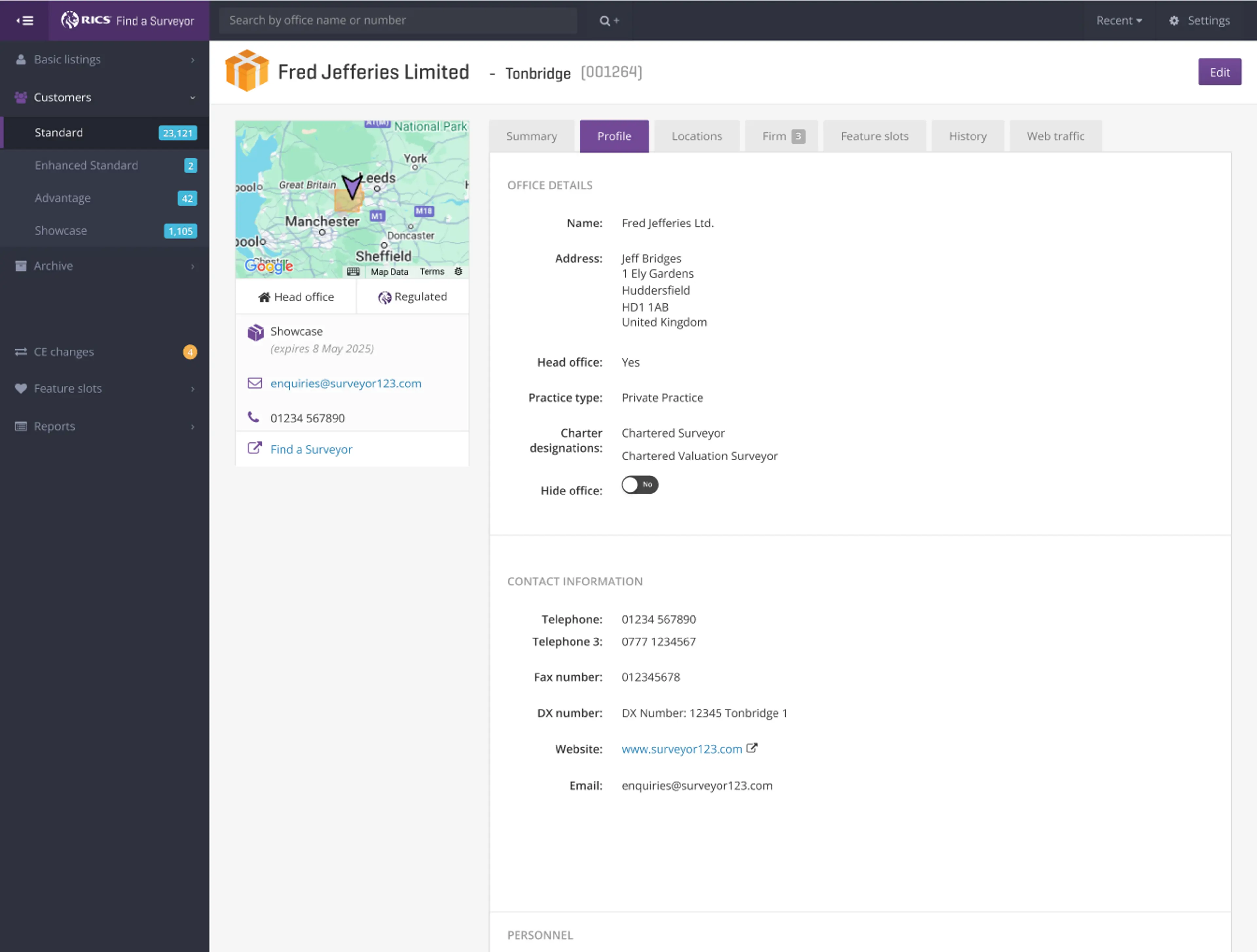The image size is (1257, 952).
Task: Open the Web traffic tab
Action: coord(1055,136)
